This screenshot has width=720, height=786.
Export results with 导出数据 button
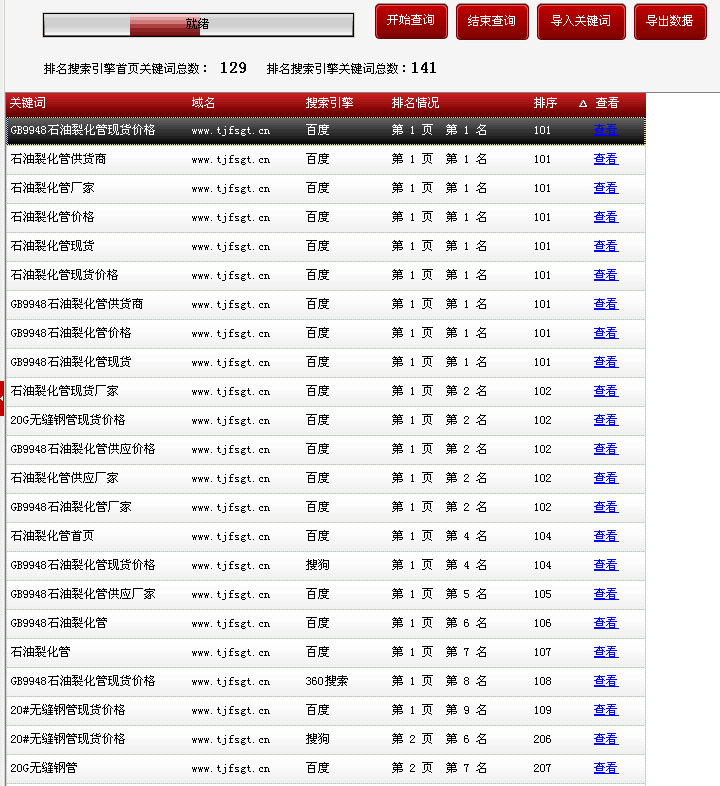669,21
